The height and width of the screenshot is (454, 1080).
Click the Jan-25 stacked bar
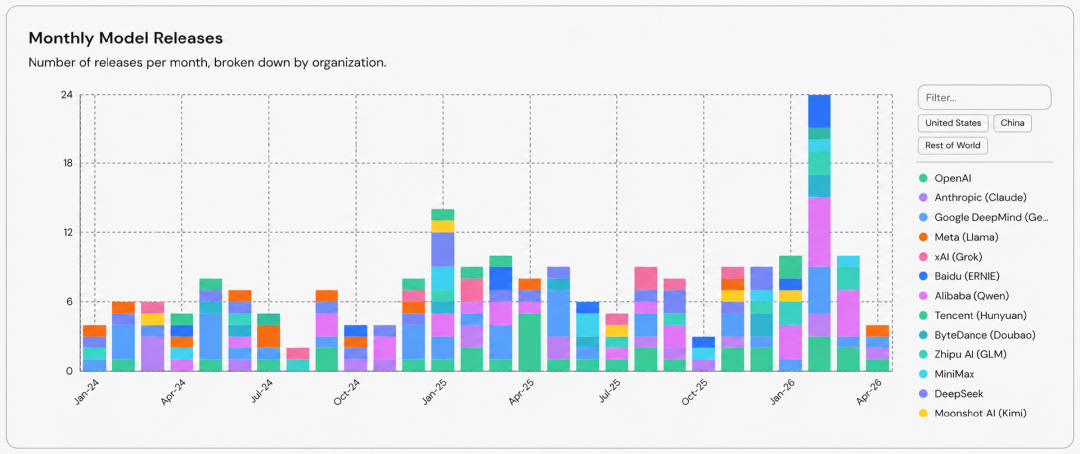click(x=442, y=290)
